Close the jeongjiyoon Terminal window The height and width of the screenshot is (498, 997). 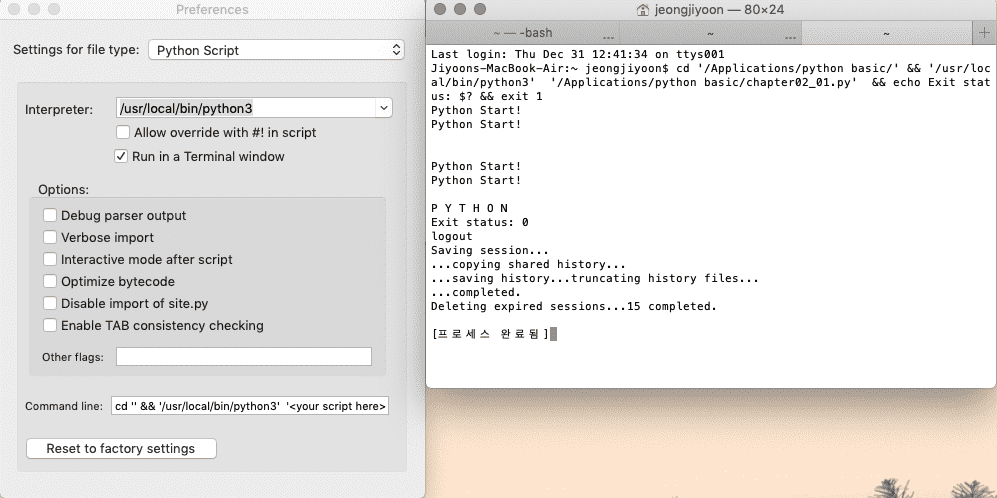[x=441, y=9]
